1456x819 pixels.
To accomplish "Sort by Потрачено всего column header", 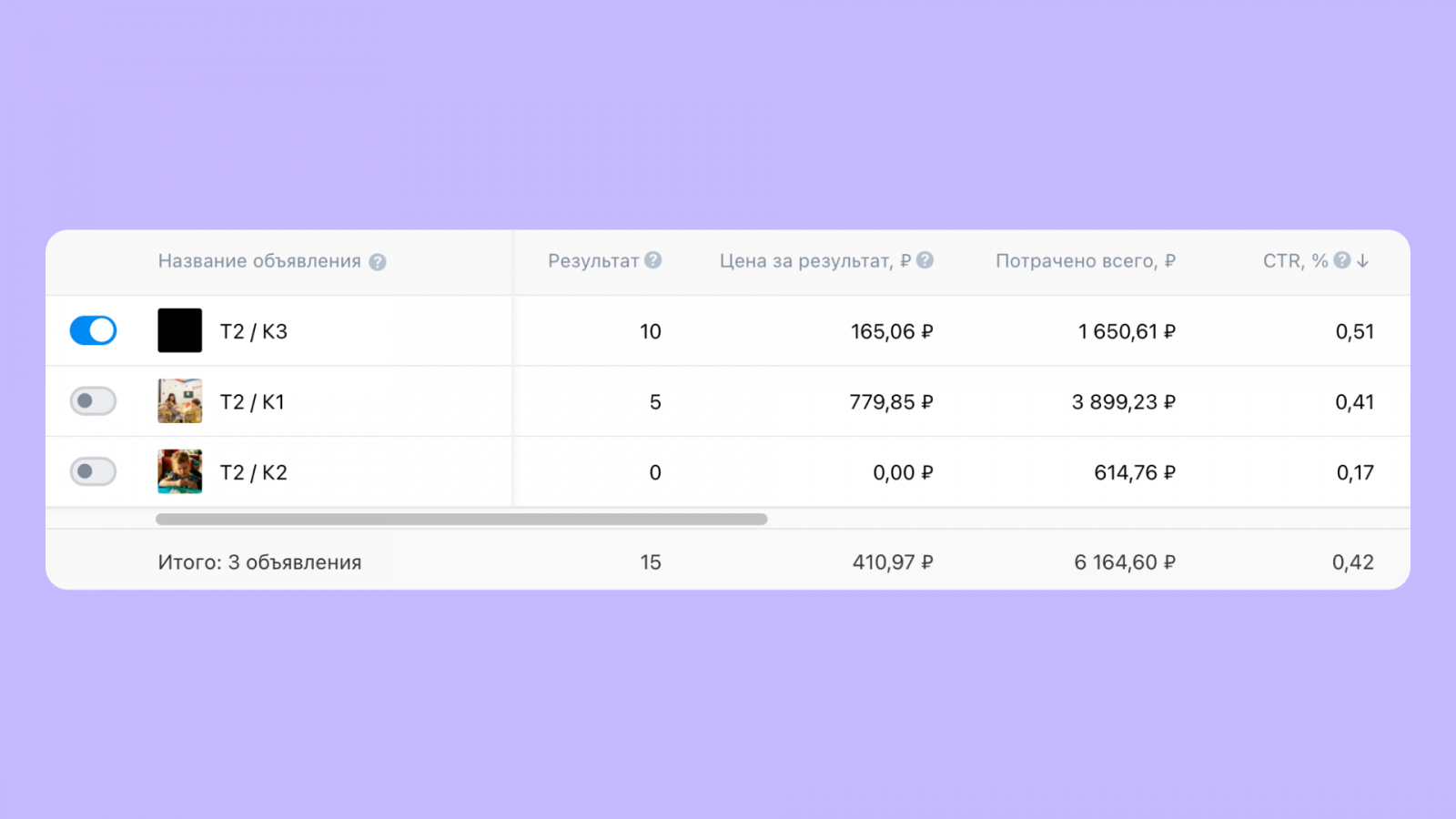I will point(1085,261).
